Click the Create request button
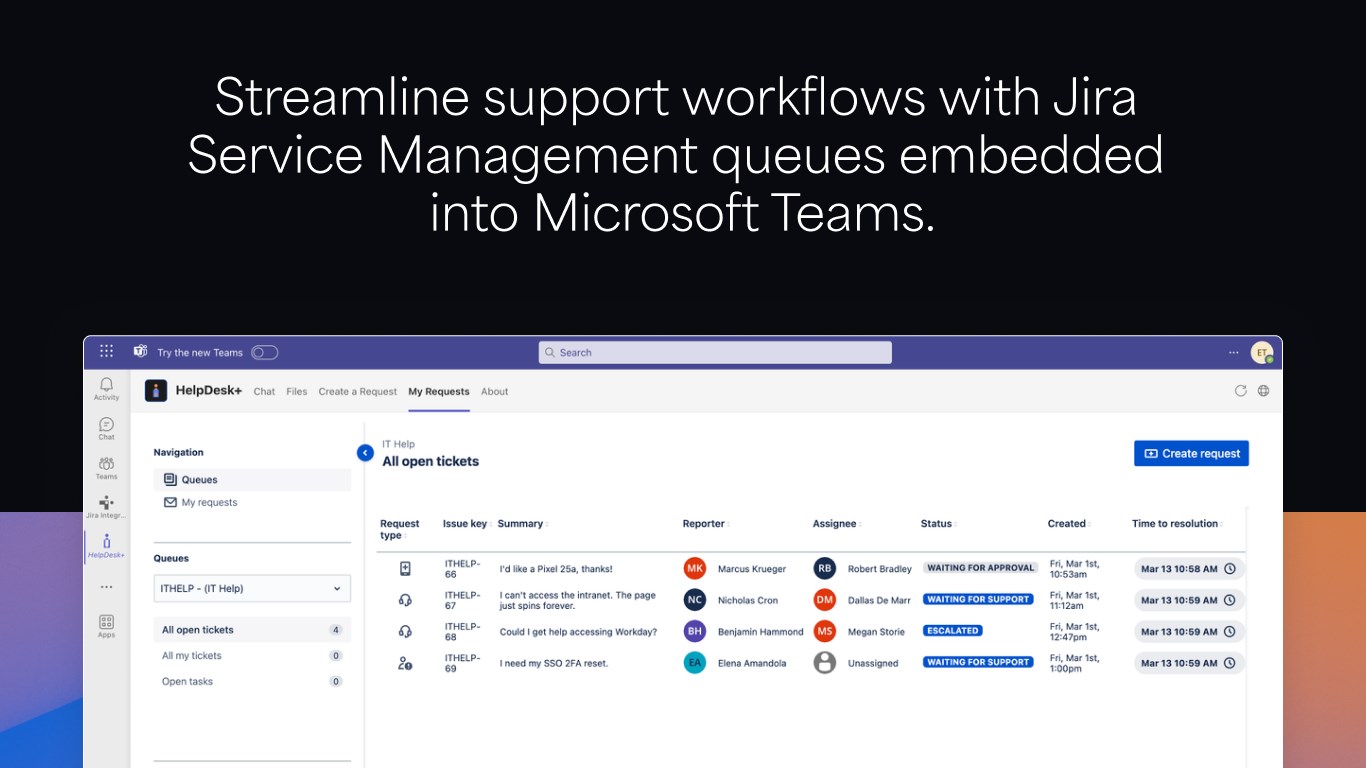 [1191, 454]
